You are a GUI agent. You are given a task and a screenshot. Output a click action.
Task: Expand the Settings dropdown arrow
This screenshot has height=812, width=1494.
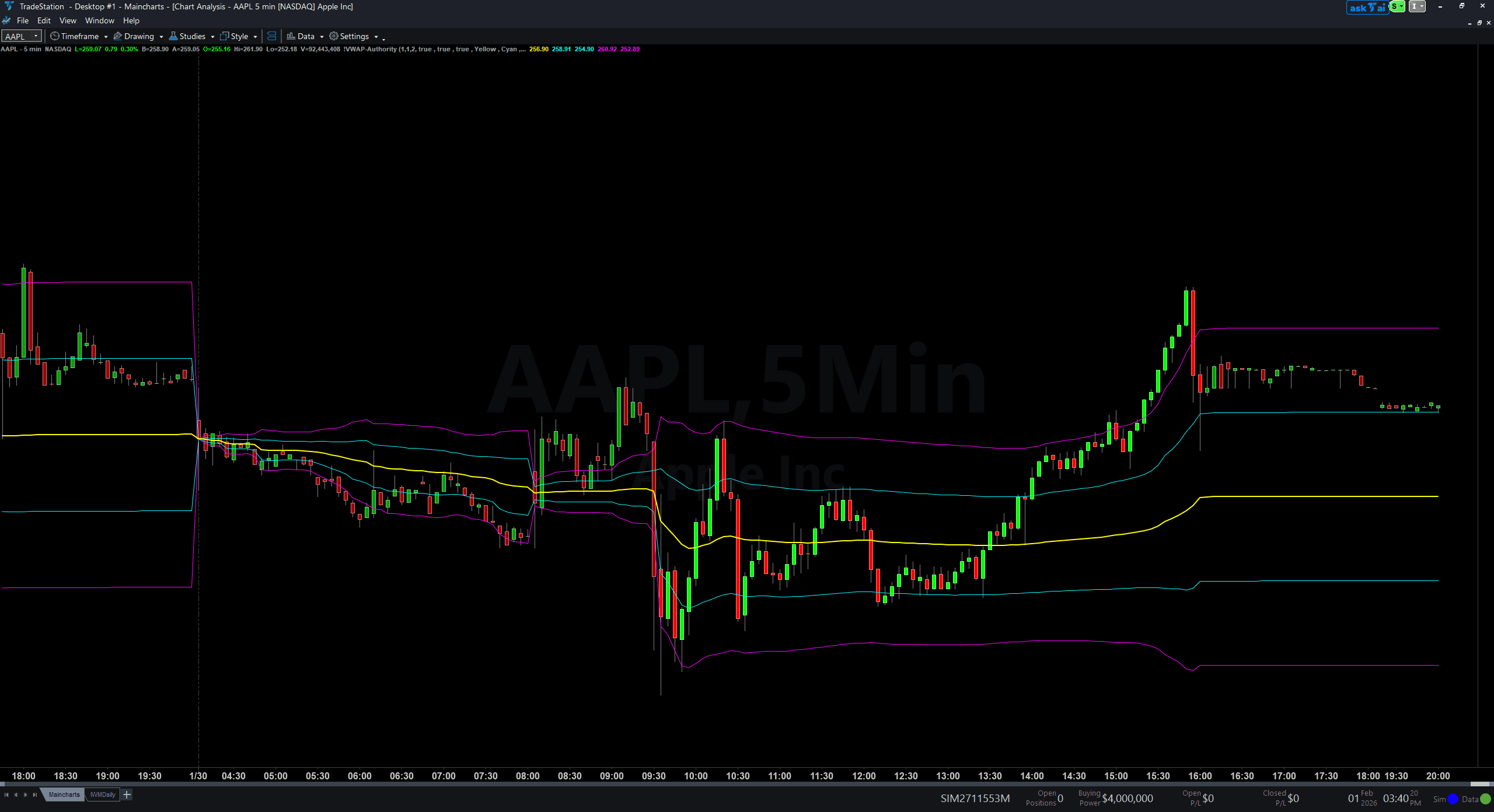coord(375,36)
